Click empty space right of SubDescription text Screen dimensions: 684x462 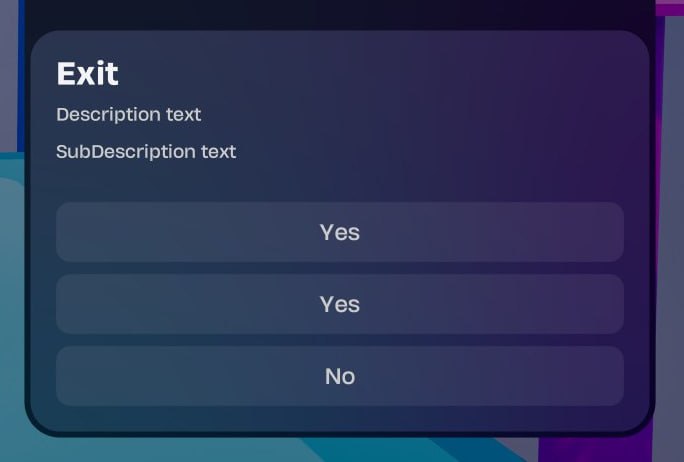click(x=440, y=152)
